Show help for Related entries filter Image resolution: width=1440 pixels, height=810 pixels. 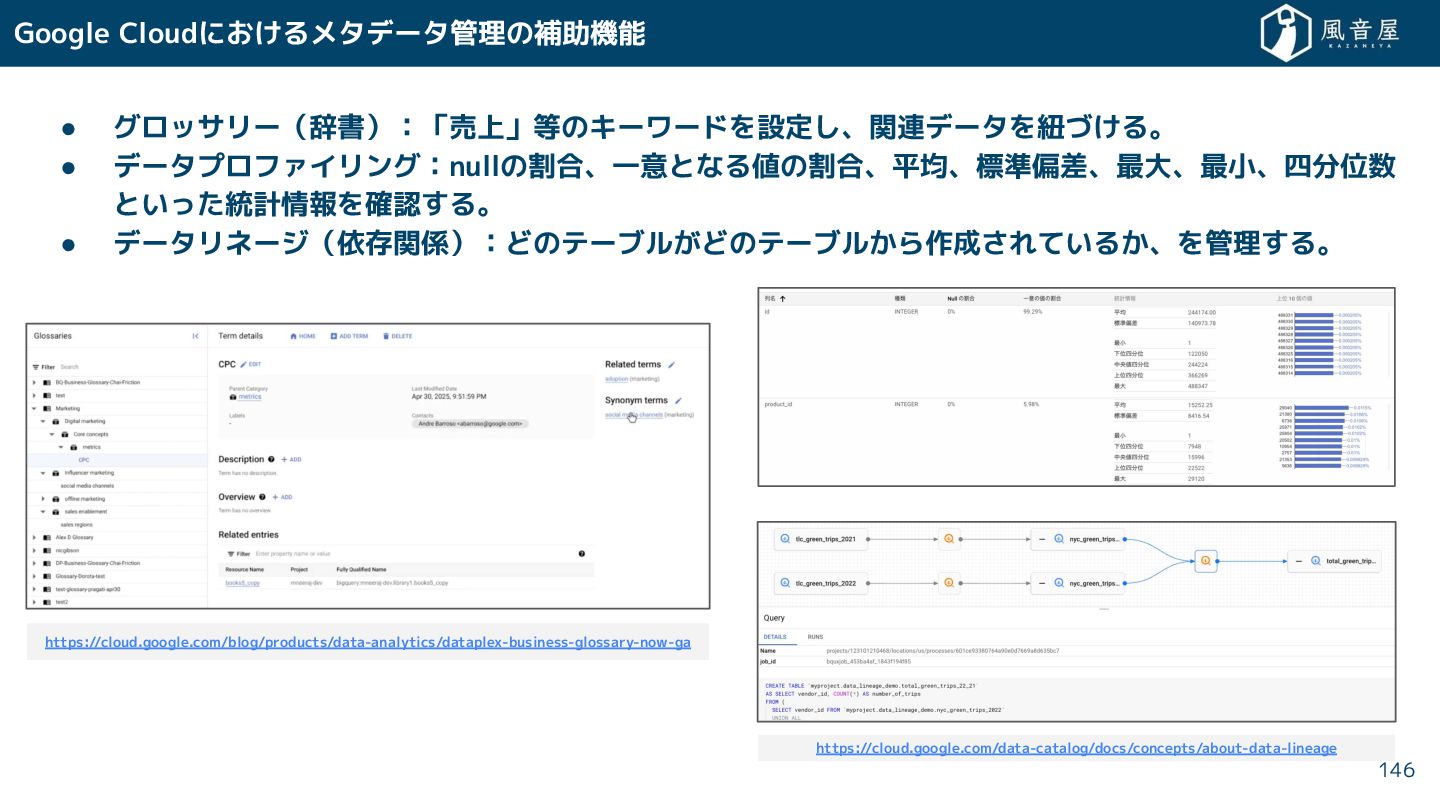[x=582, y=553]
